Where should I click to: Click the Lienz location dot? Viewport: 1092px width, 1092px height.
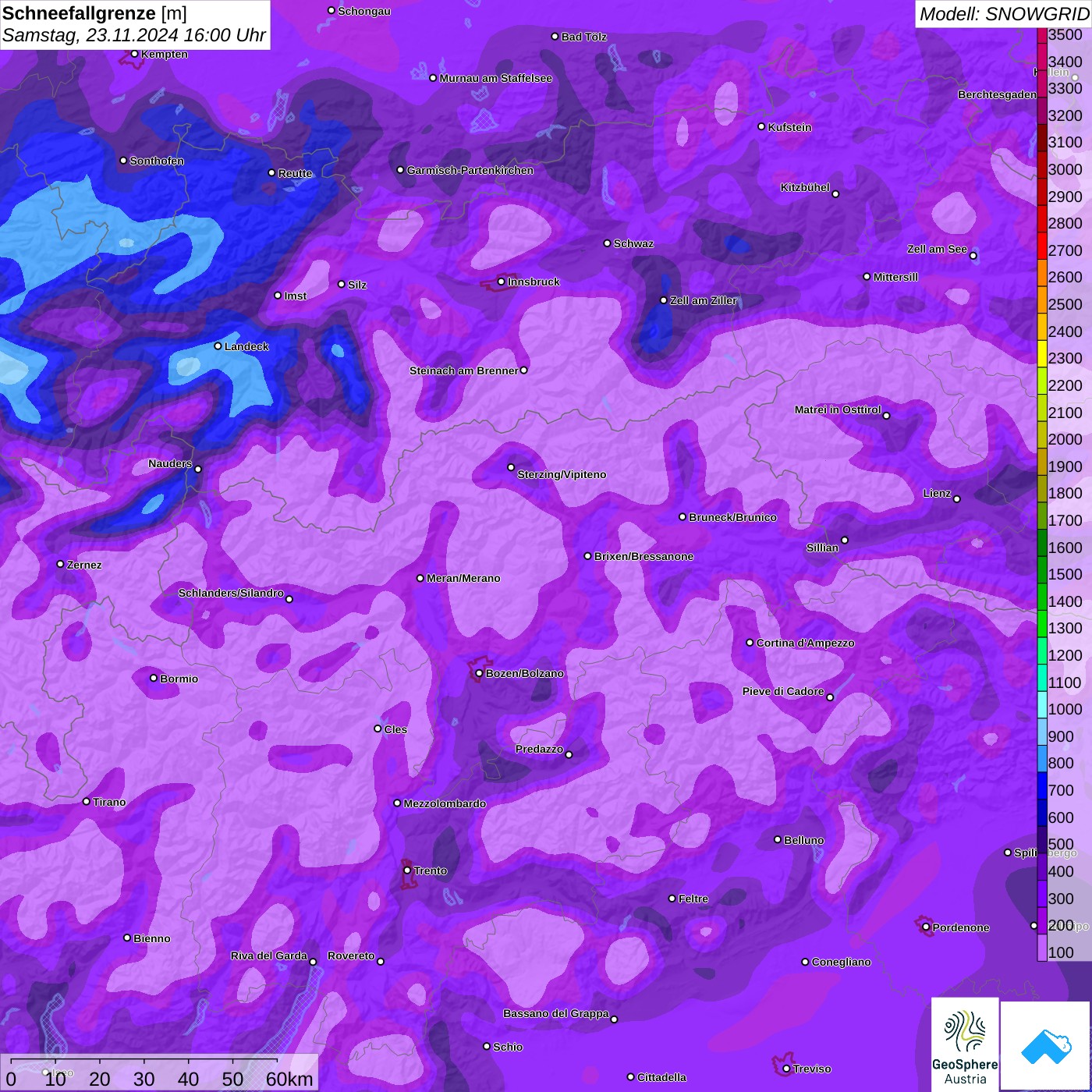957,498
